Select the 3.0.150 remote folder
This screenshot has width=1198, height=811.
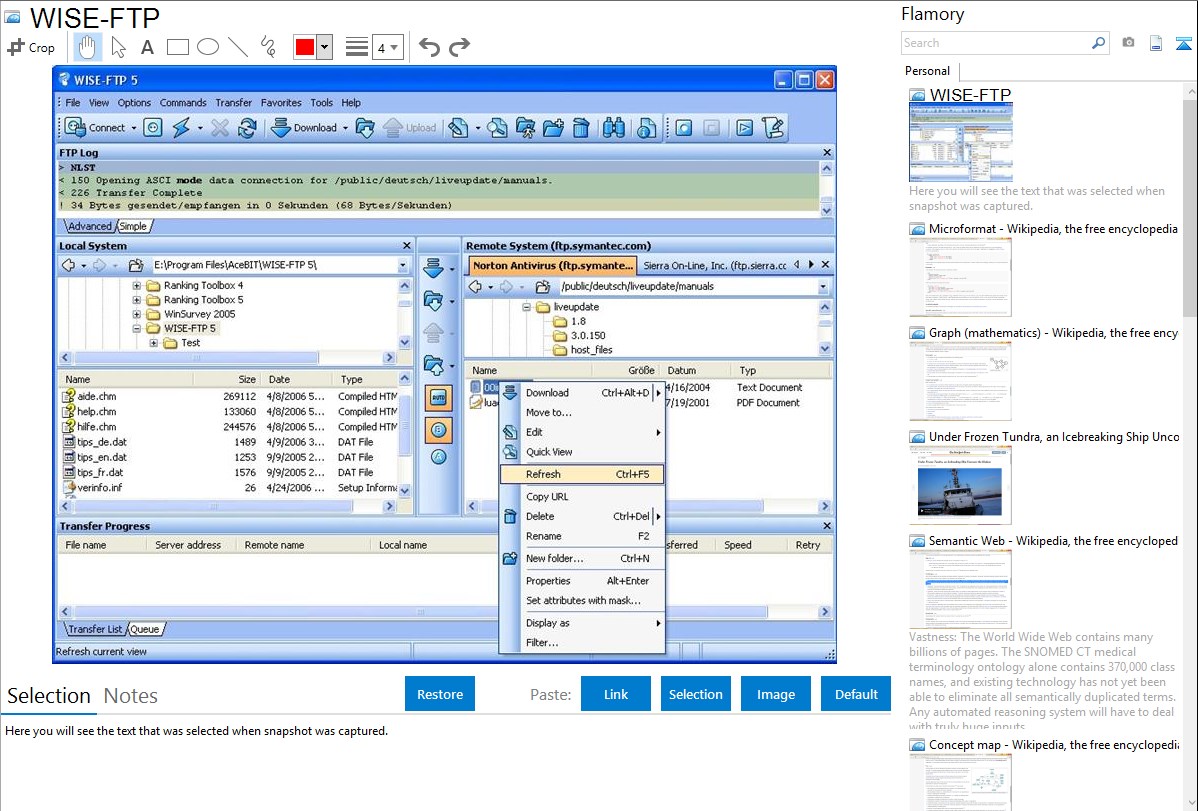(588, 336)
